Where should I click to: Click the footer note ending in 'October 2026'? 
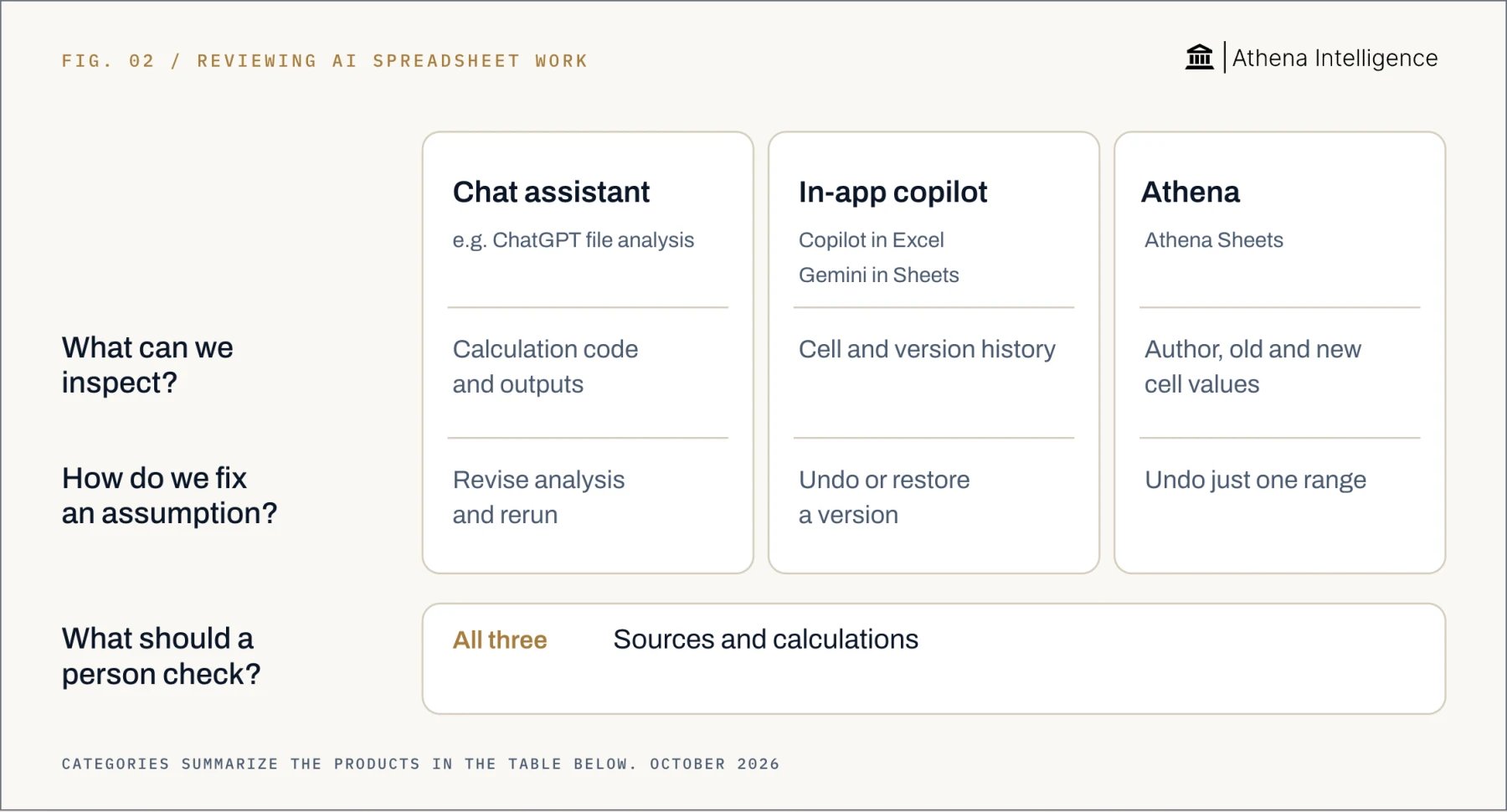point(420,764)
